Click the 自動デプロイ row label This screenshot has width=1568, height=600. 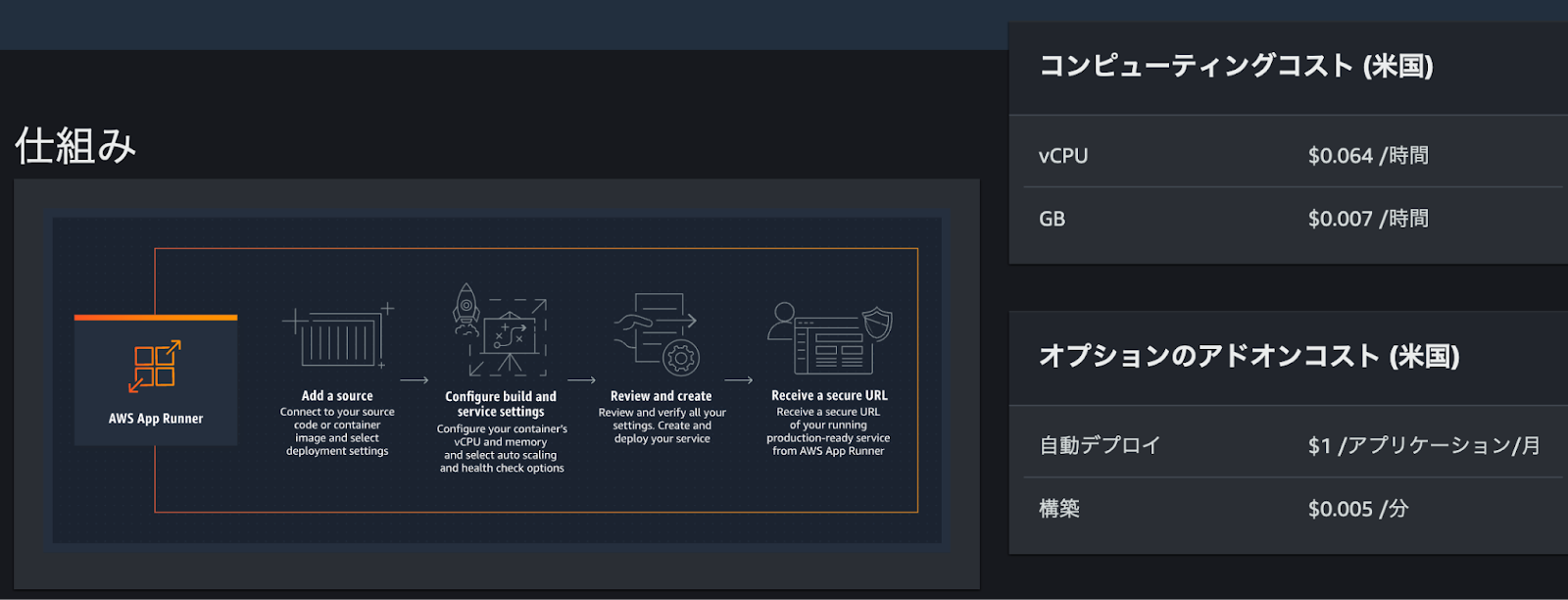[x=1100, y=445]
